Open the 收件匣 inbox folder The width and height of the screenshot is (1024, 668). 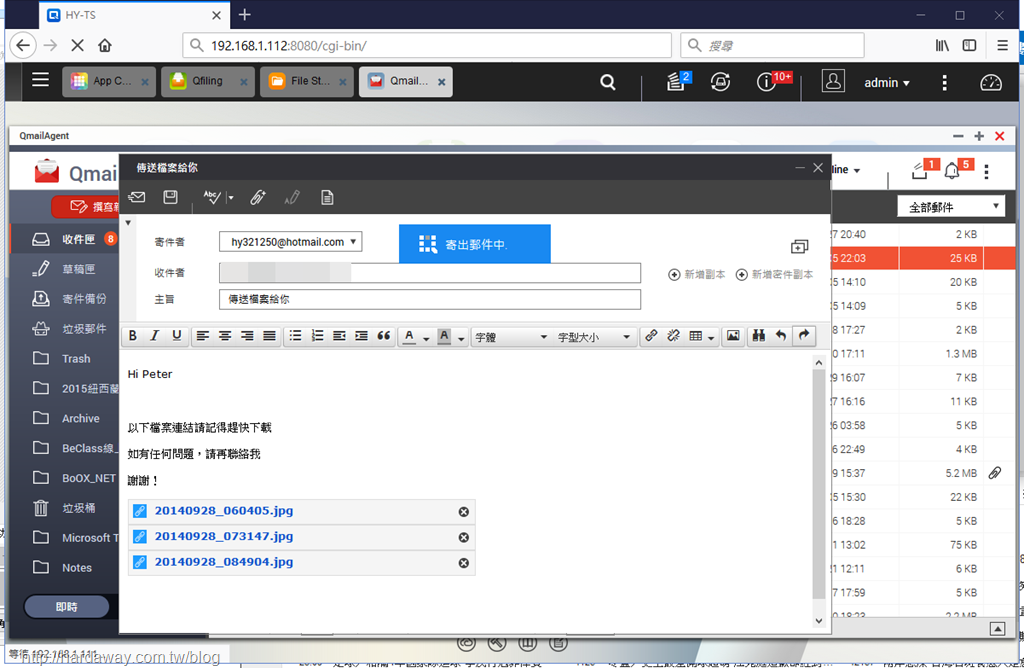coord(64,239)
